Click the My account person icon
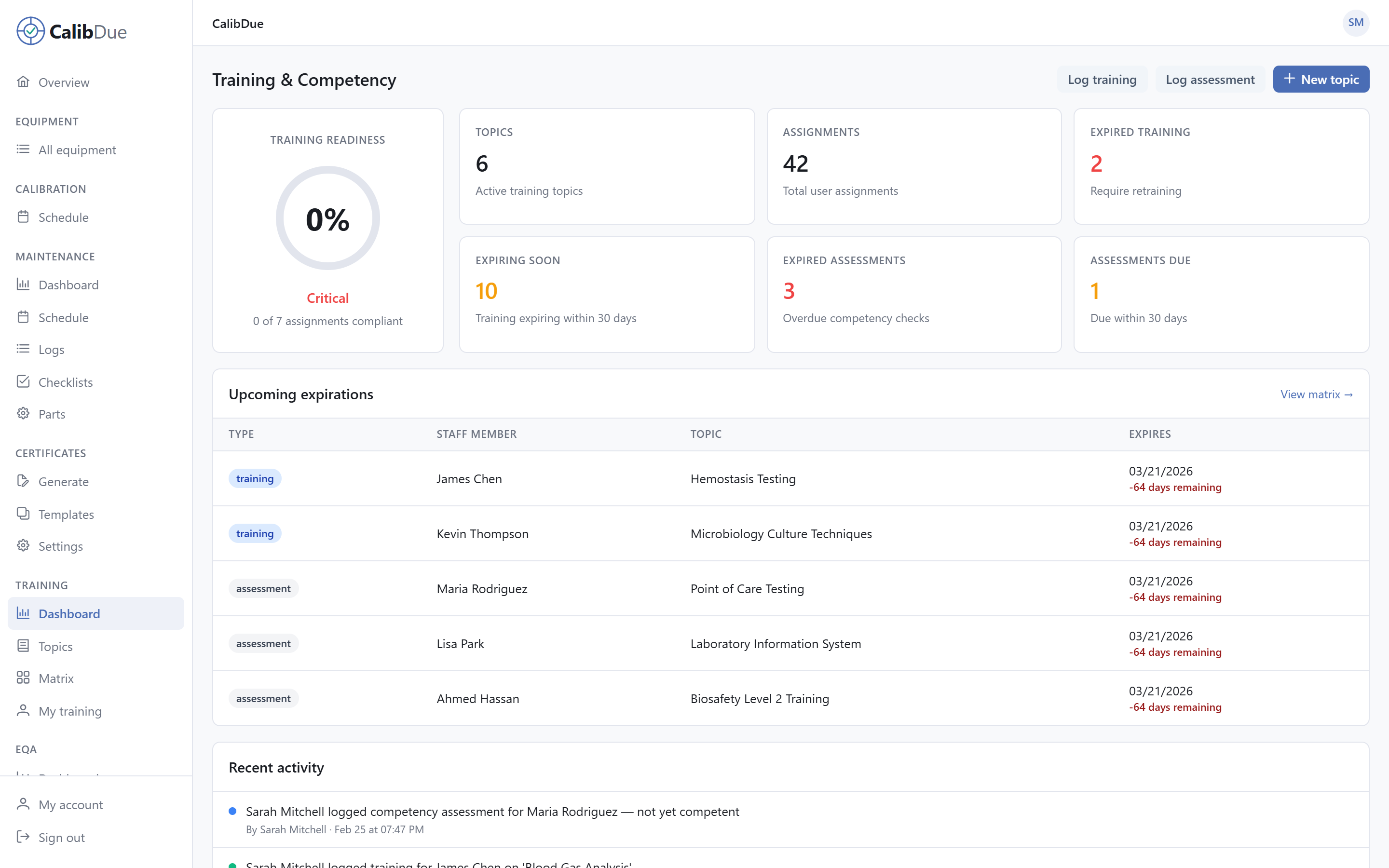The height and width of the screenshot is (868, 1389). 23,804
